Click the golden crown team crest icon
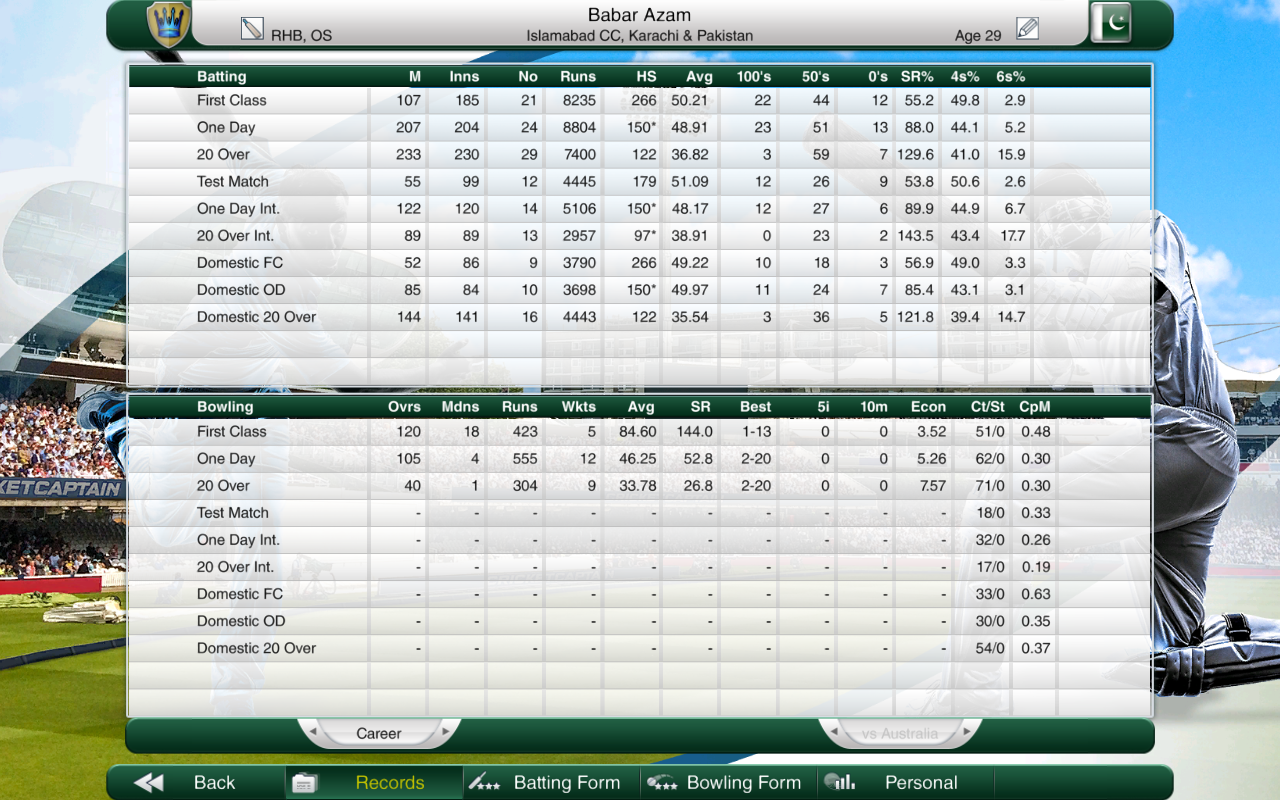Screen dimensions: 1280x800 click(168, 24)
